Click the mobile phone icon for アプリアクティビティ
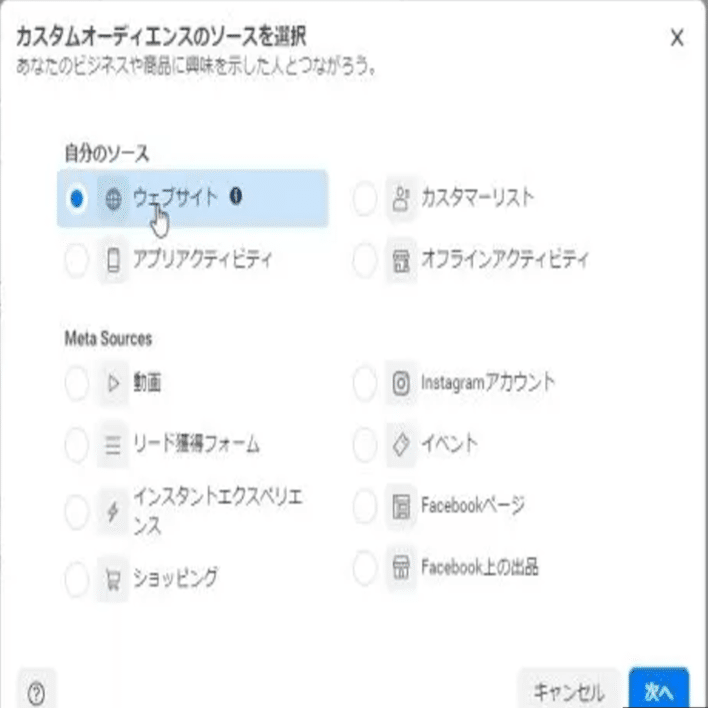The height and width of the screenshot is (708, 708). pos(112,261)
